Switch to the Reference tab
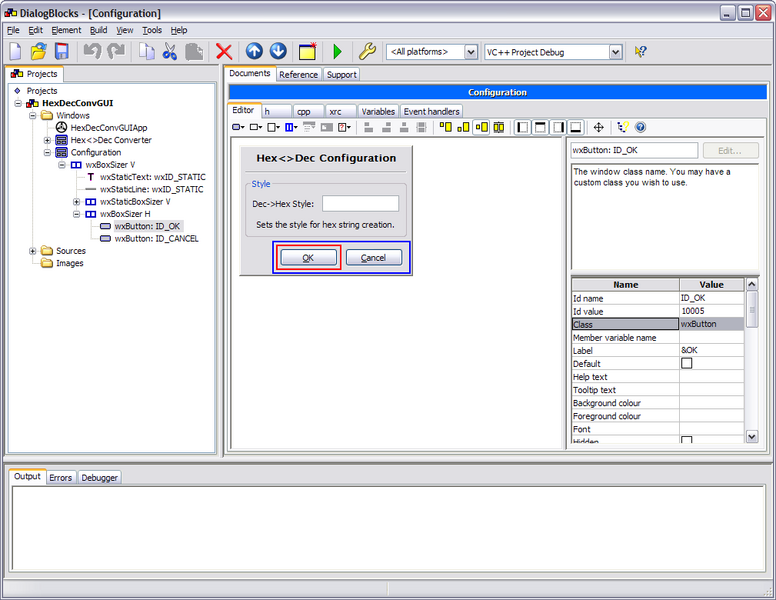 coord(298,75)
